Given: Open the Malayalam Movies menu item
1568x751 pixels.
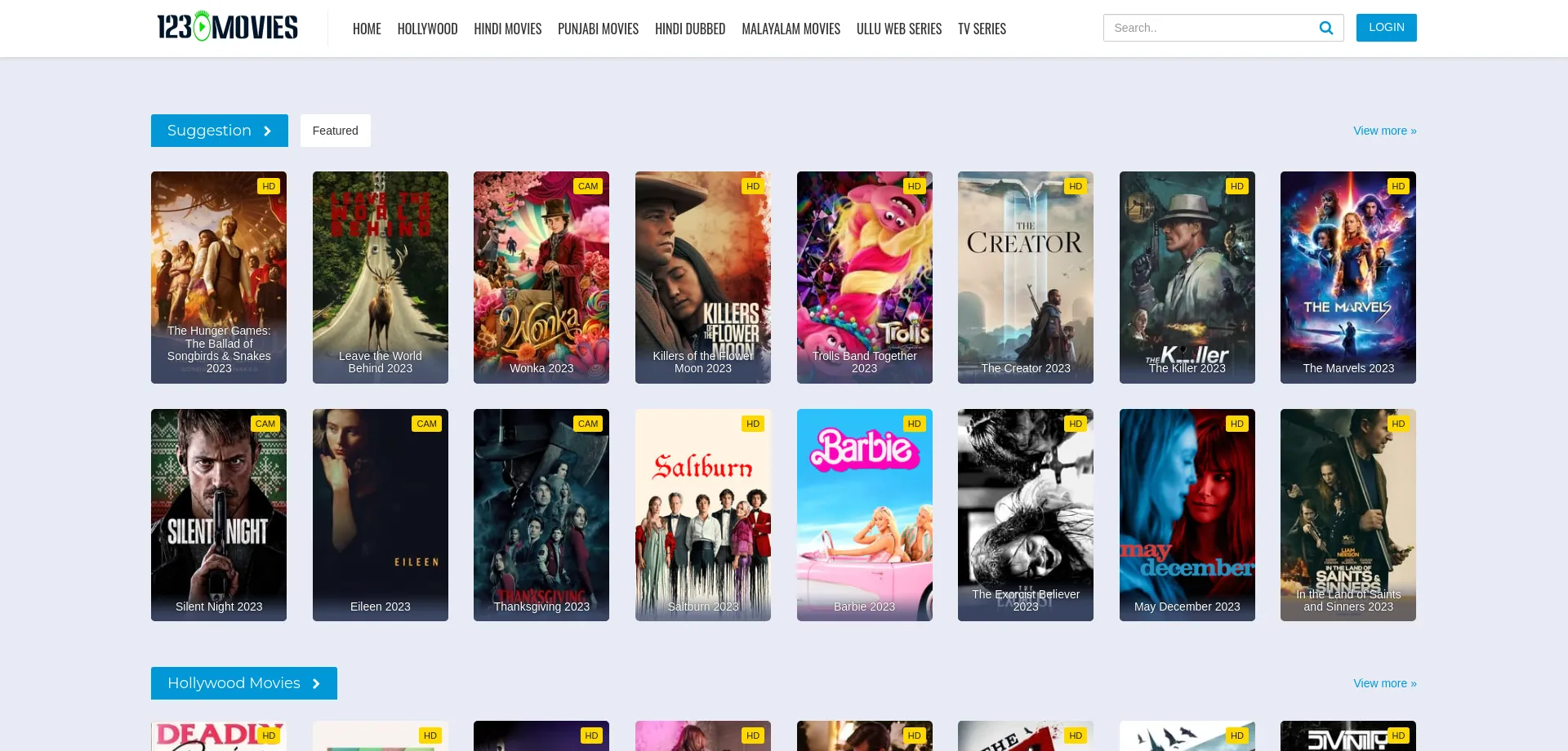Looking at the screenshot, I should coord(791,29).
